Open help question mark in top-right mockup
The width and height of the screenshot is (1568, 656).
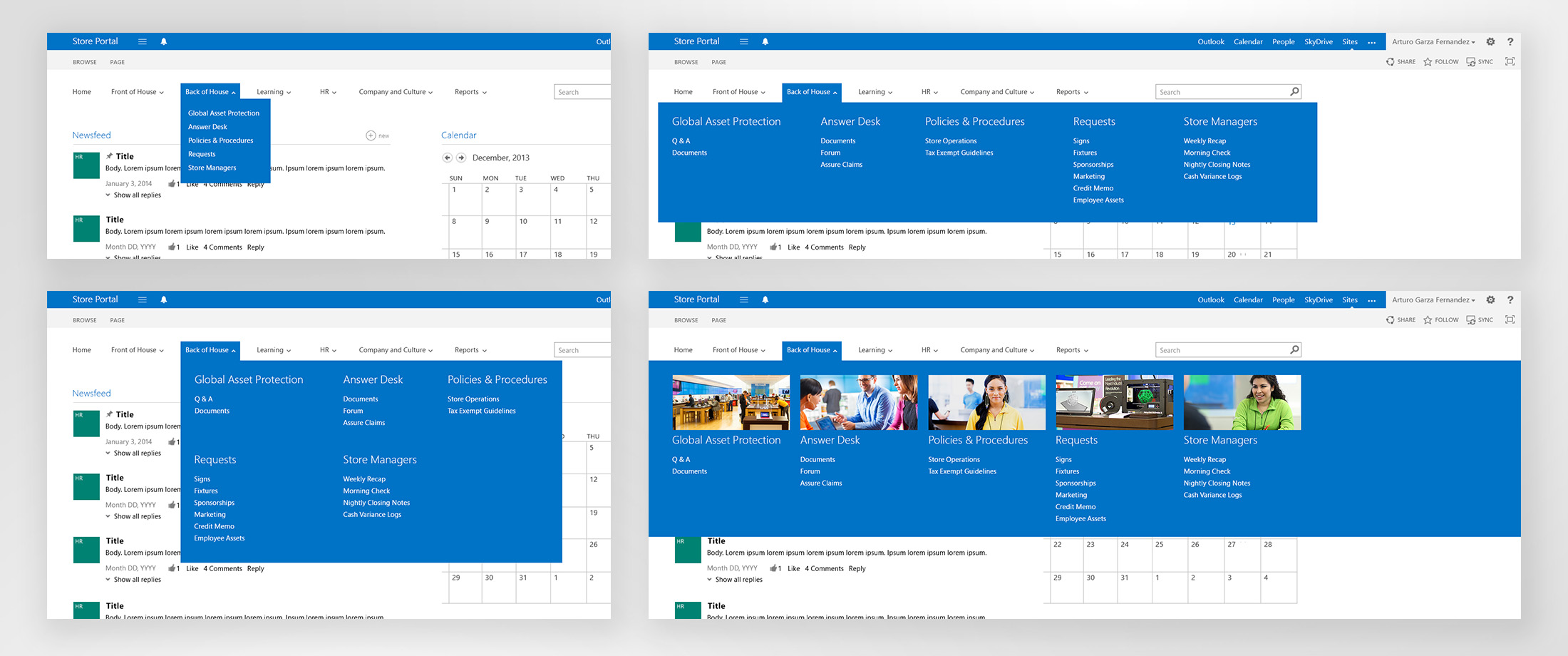pyautogui.click(x=1510, y=41)
